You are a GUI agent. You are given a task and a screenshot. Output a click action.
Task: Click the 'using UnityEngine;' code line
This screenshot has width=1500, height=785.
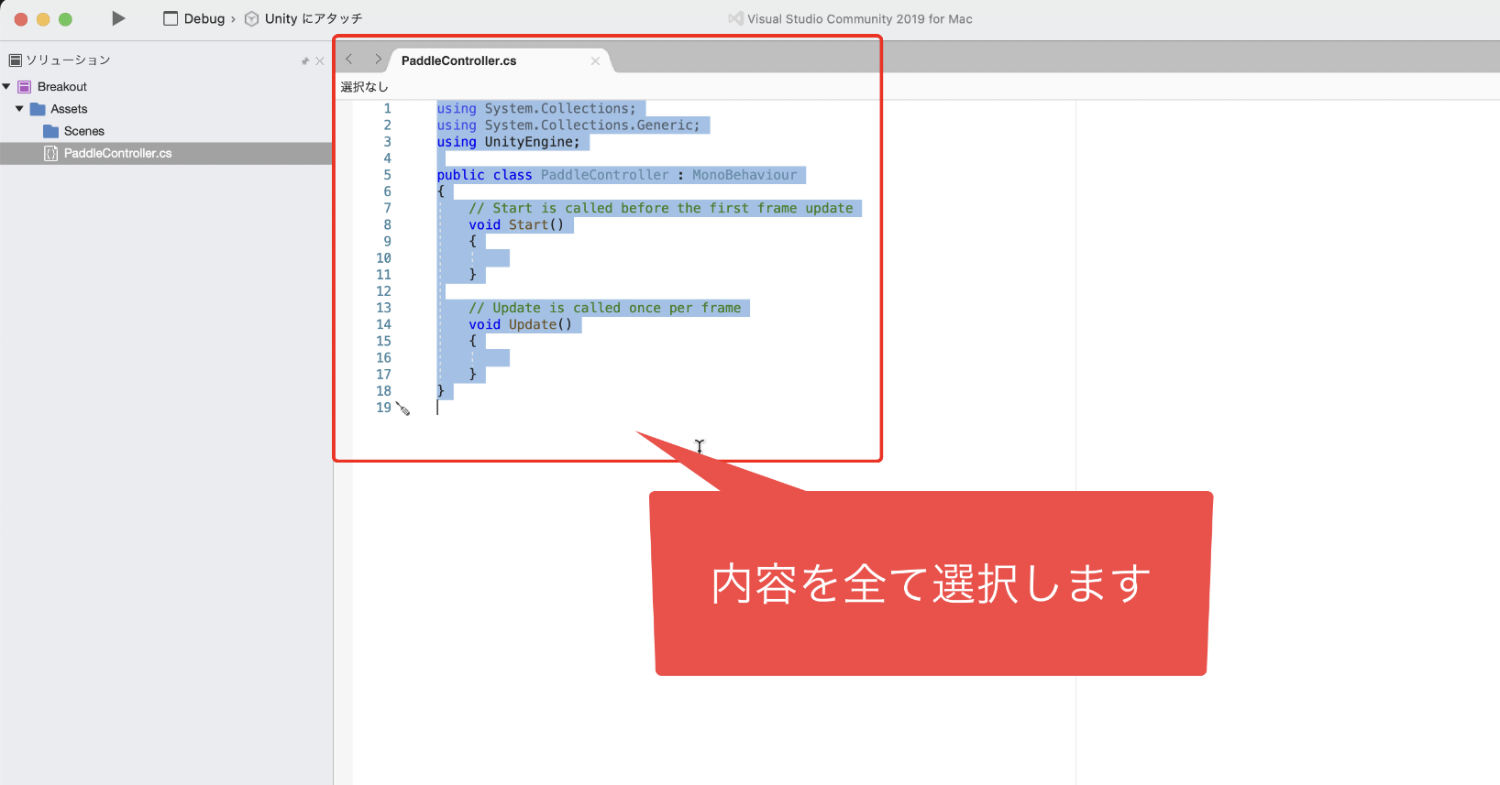tap(508, 142)
